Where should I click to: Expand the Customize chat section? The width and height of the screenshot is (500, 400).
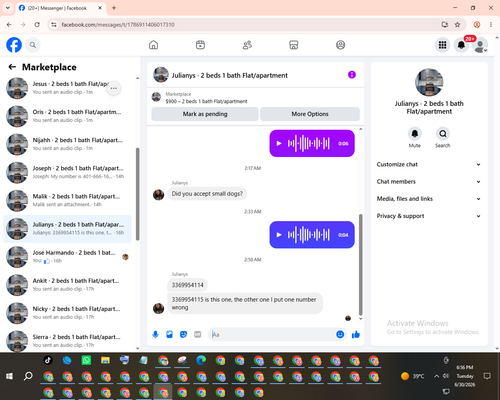(x=429, y=164)
